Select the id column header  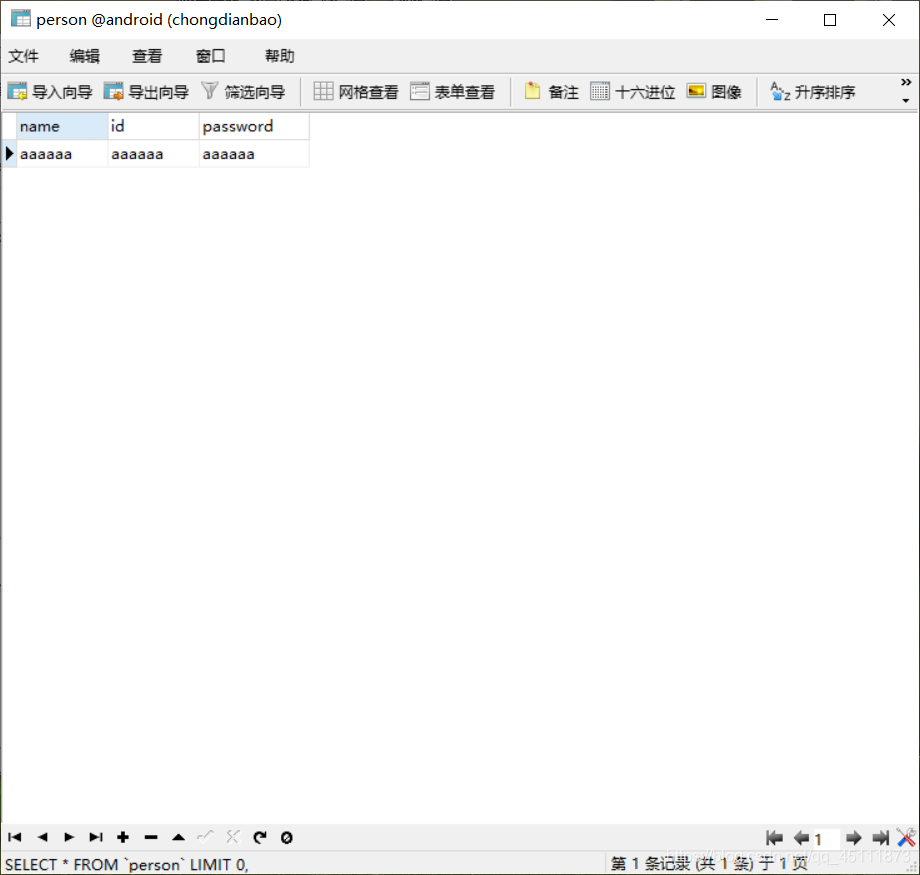click(153, 126)
